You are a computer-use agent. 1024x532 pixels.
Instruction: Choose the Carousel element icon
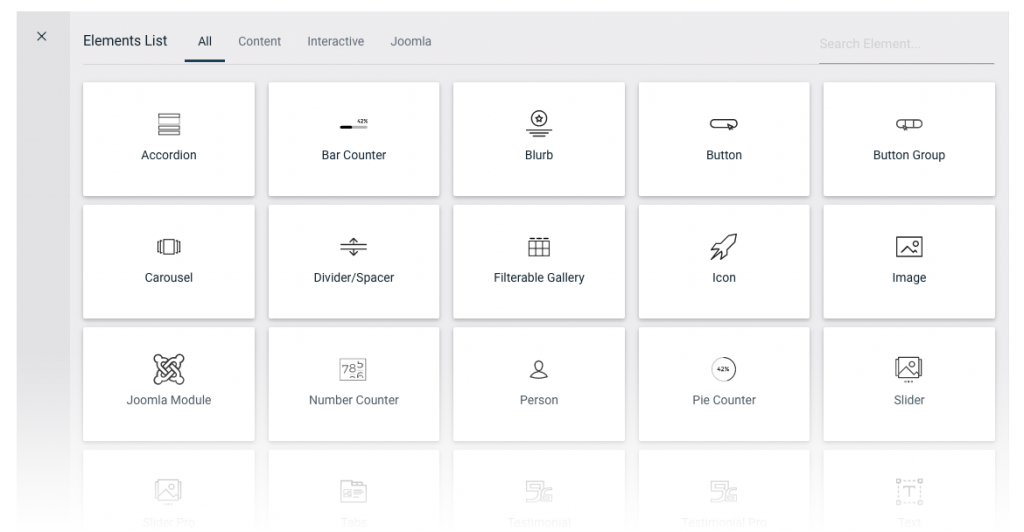(x=168, y=247)
